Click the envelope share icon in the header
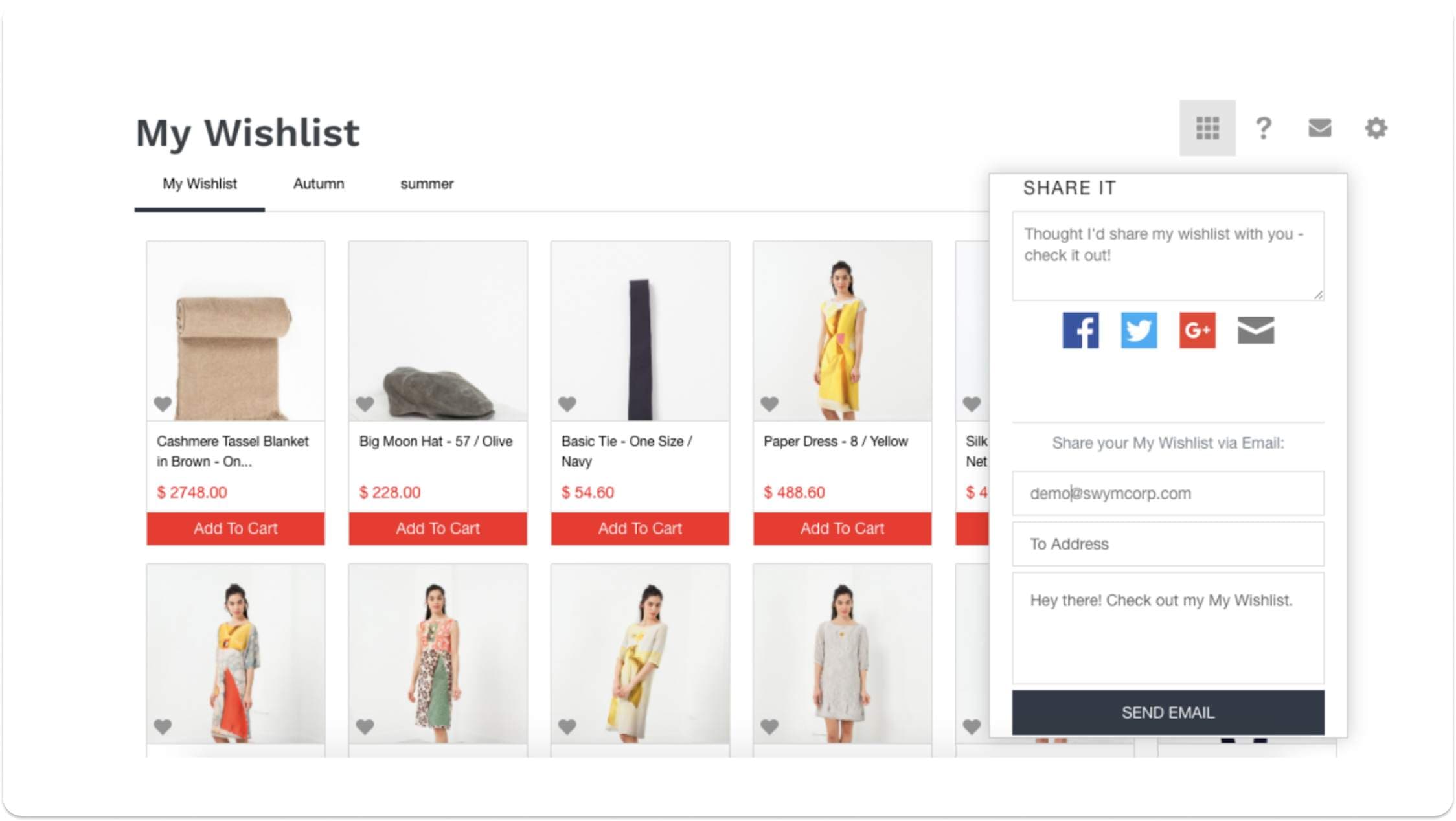Screen dimensions: 1456x821 (1319, 128)
